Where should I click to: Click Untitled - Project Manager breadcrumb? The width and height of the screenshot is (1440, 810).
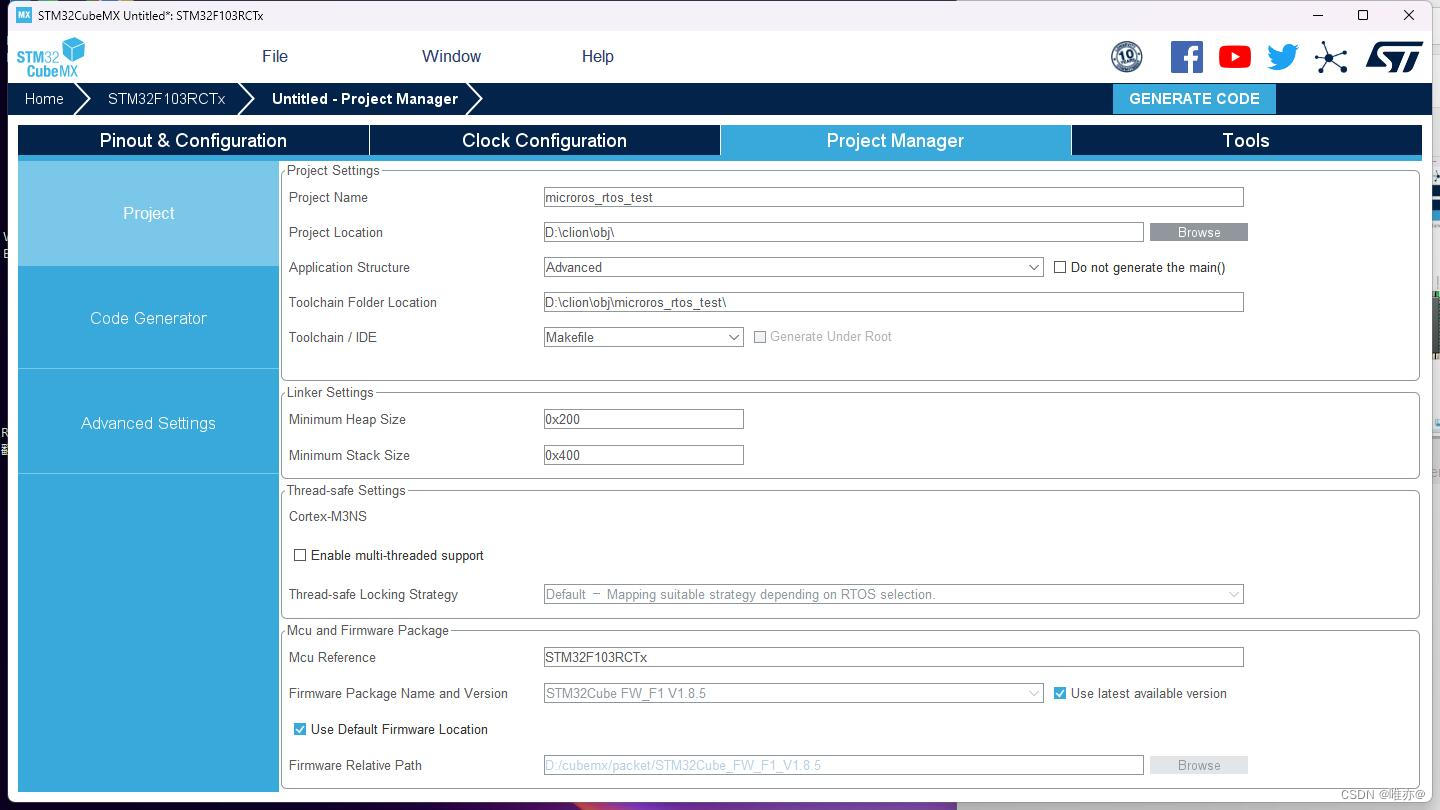pos(365,99)
